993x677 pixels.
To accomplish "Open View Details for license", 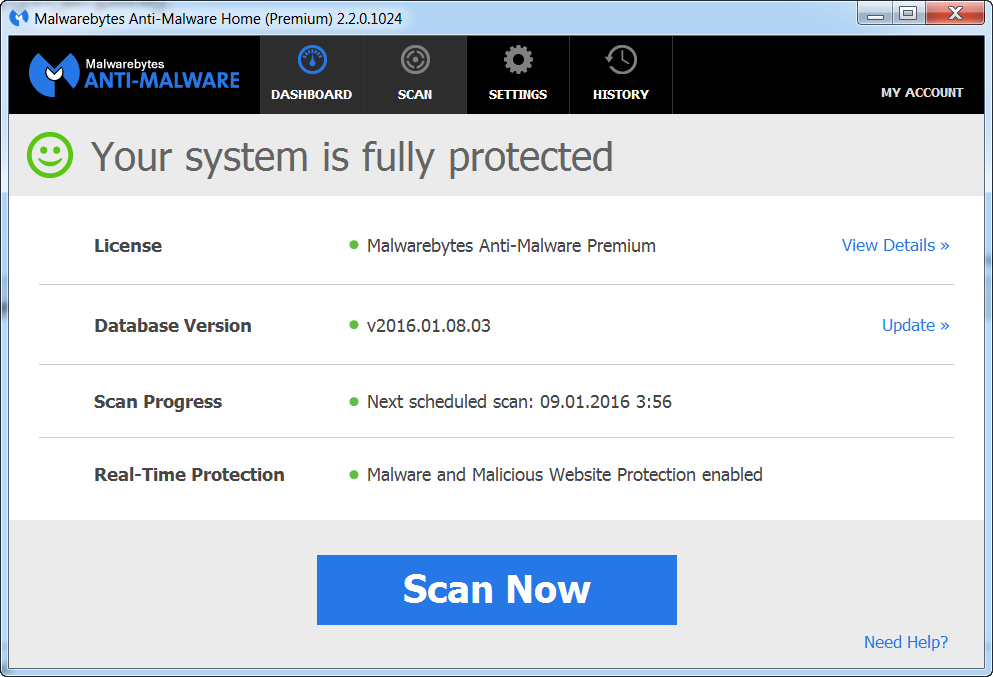I will point(895,245).
